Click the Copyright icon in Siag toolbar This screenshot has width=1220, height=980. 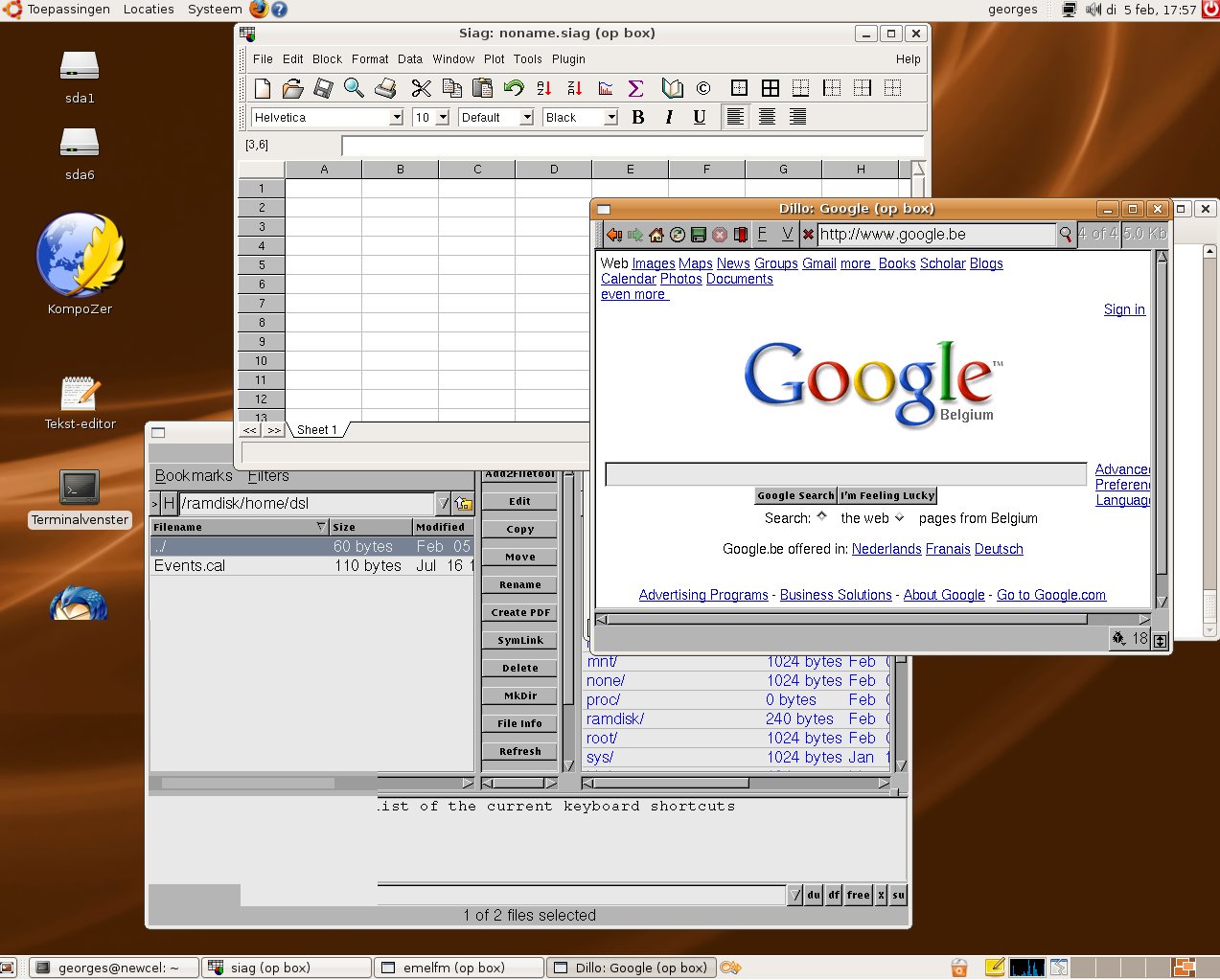point(703,88)
